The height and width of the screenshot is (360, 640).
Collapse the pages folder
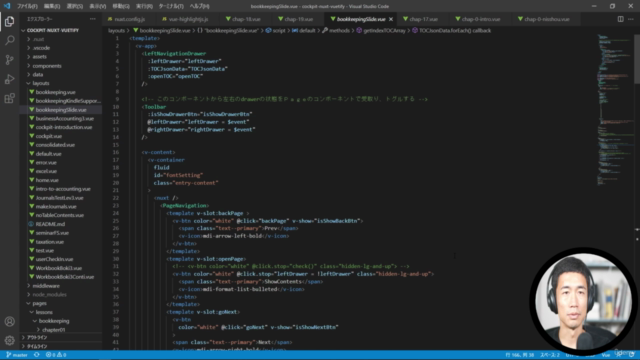coord(39,303)
